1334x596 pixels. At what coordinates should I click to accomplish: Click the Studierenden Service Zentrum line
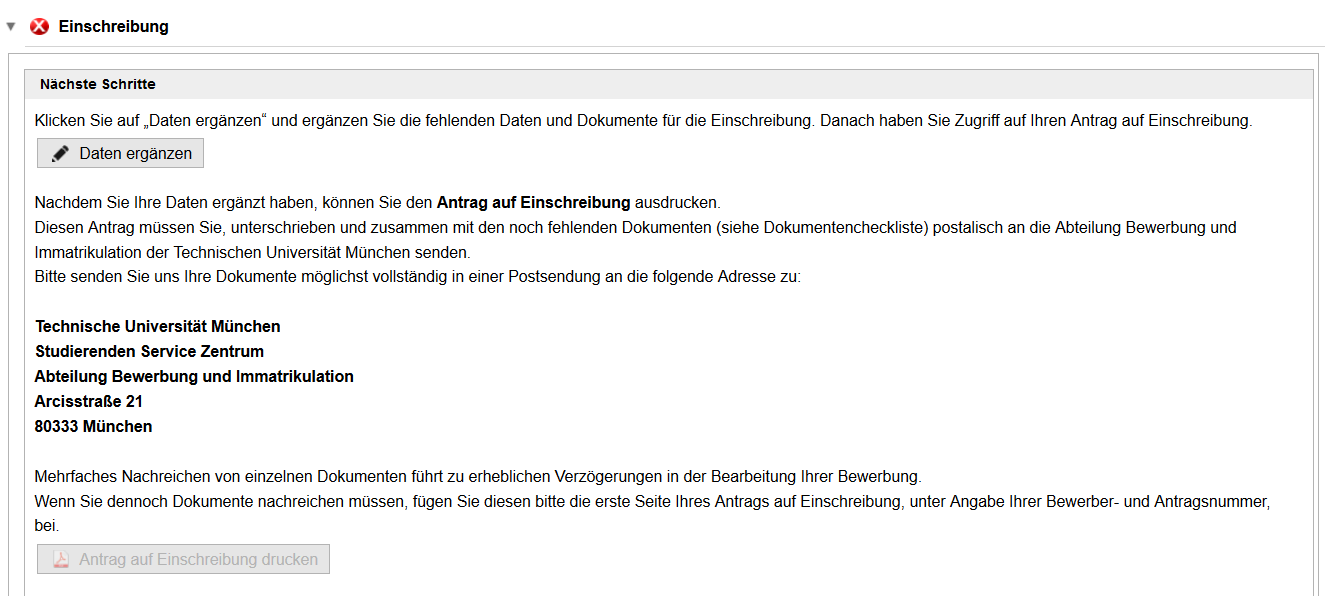click(x=150, y=352)
